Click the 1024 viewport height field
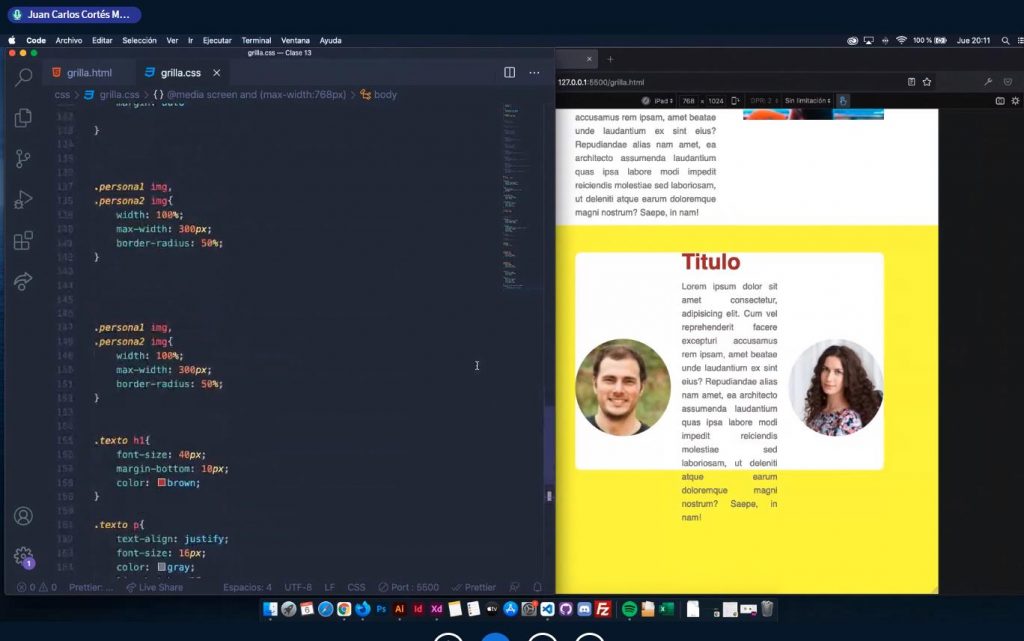Viewport: 1024px width, 641px height. pos(716,101)
